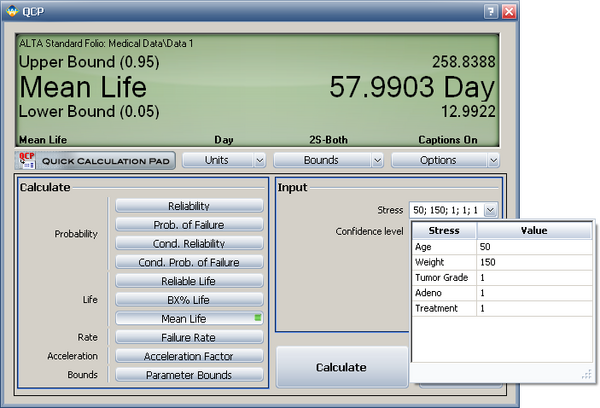
Task: Collapse the Stress values dropdown arrow
Action: tap(490, 210)
